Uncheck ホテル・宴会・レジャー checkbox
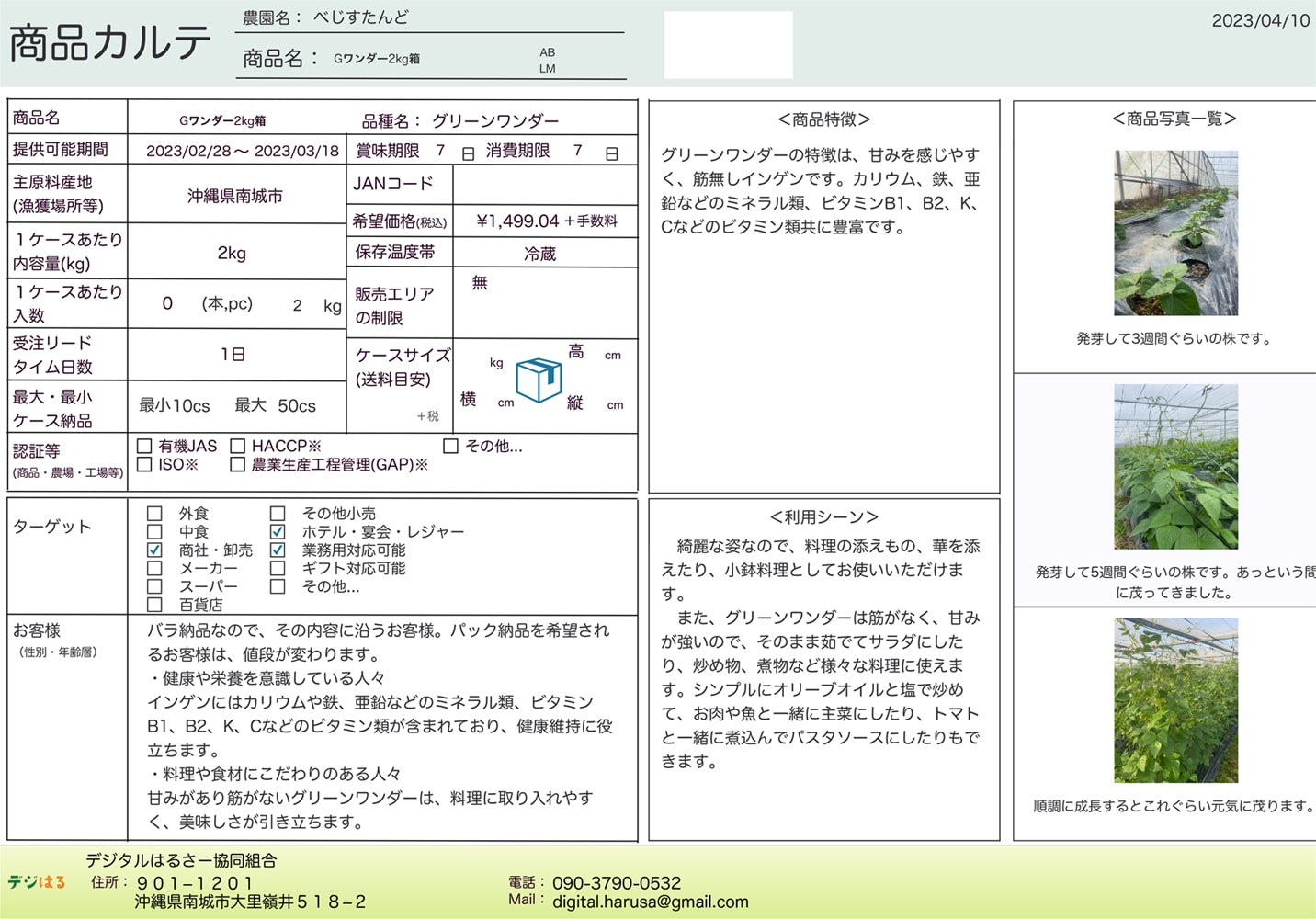 (x=278, y=532)
